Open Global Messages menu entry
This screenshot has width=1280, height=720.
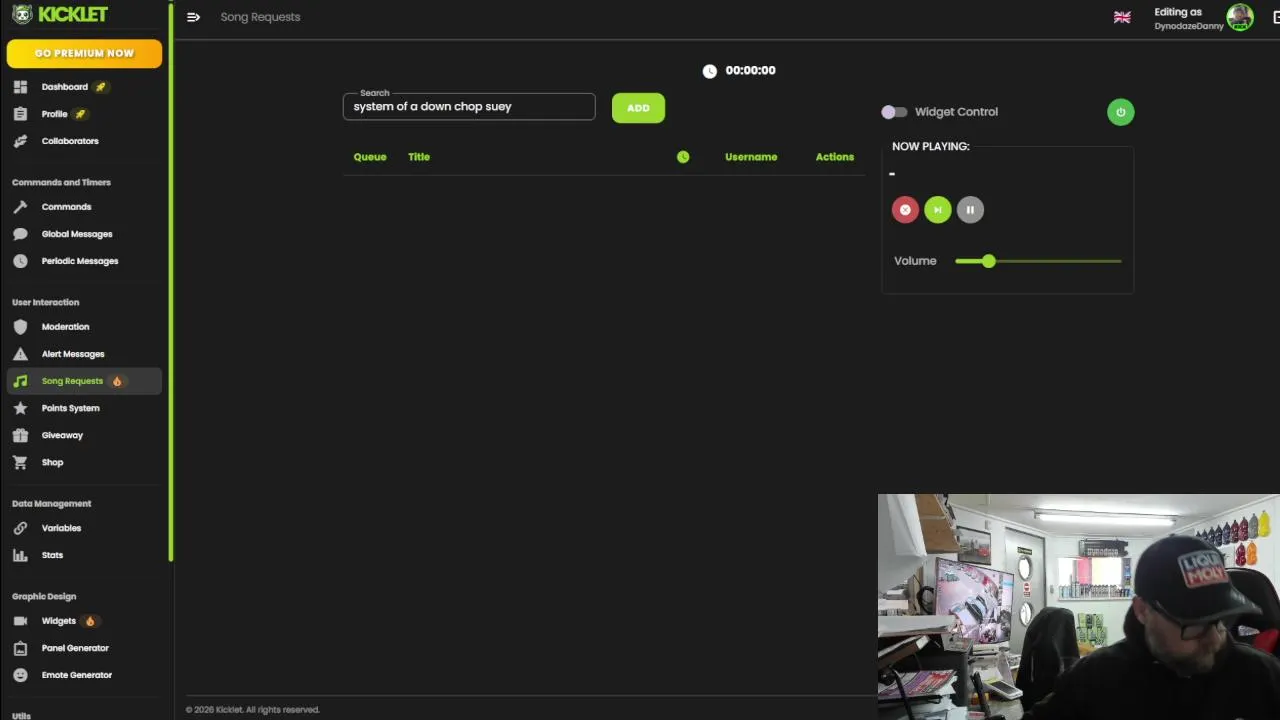(x=77, y=234)
